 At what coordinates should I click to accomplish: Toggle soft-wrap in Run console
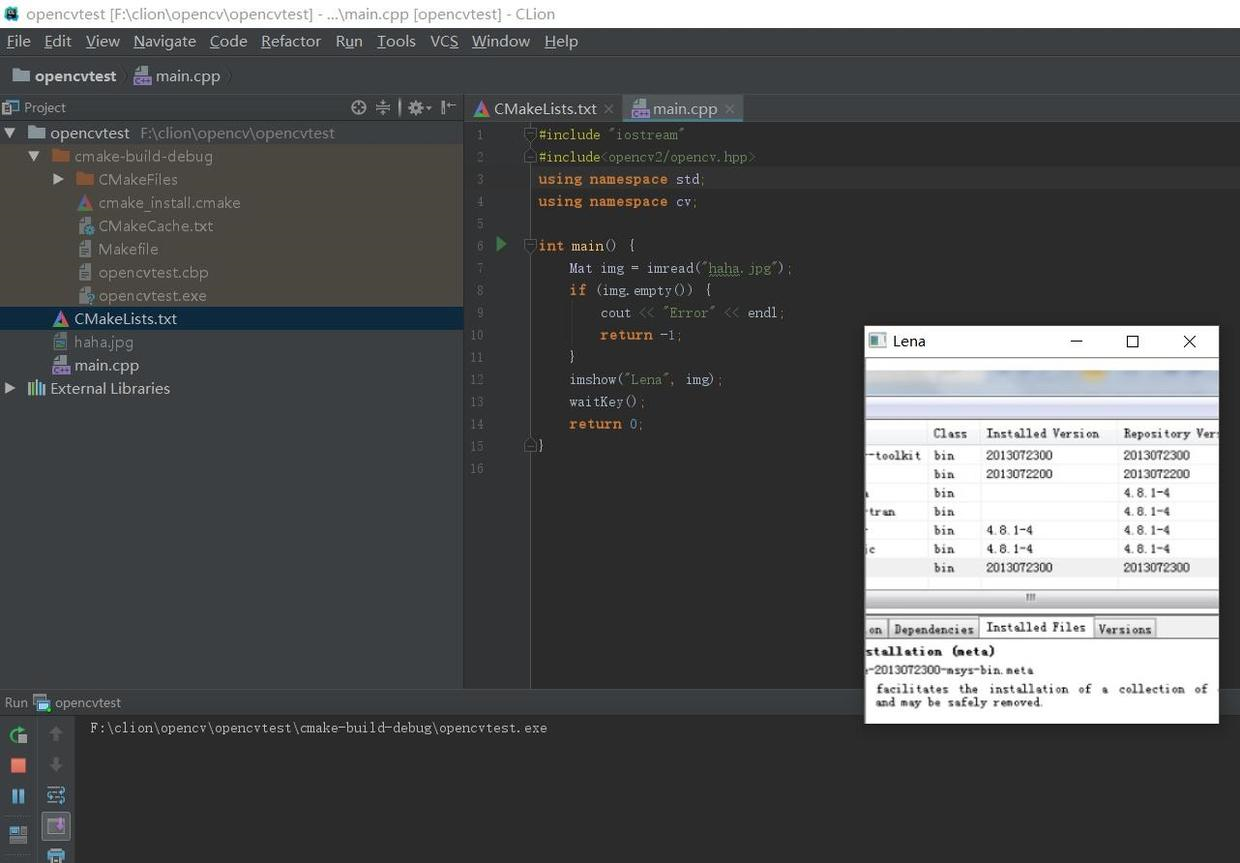[56, 795]
